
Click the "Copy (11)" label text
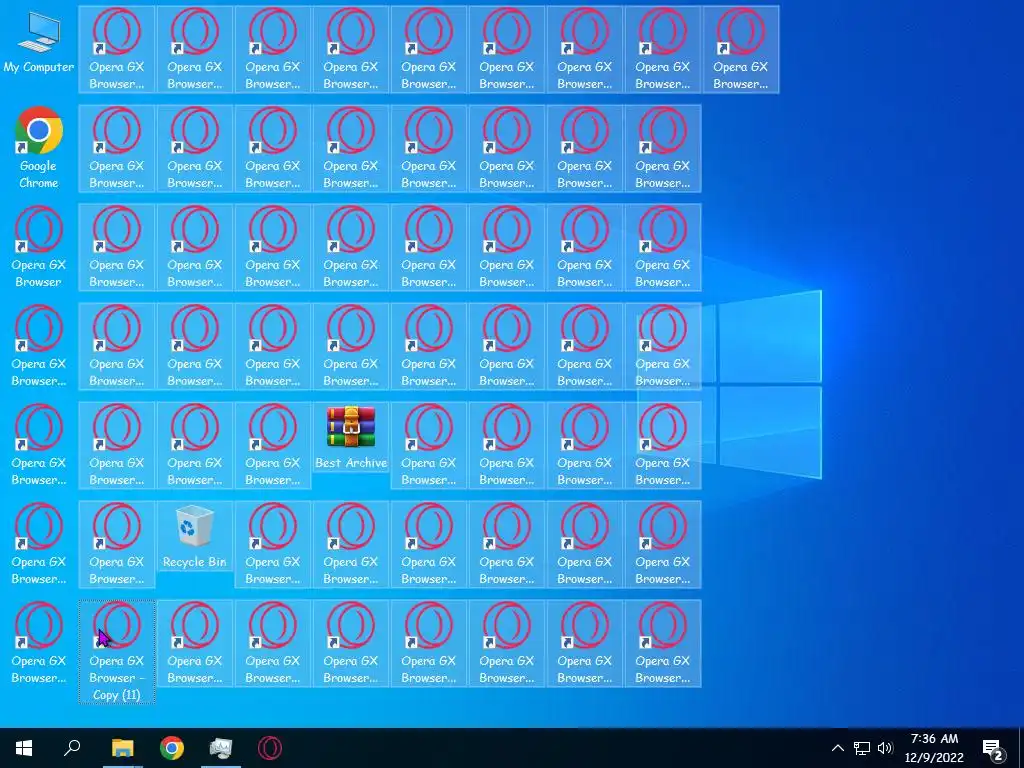[x=117, y=695]
